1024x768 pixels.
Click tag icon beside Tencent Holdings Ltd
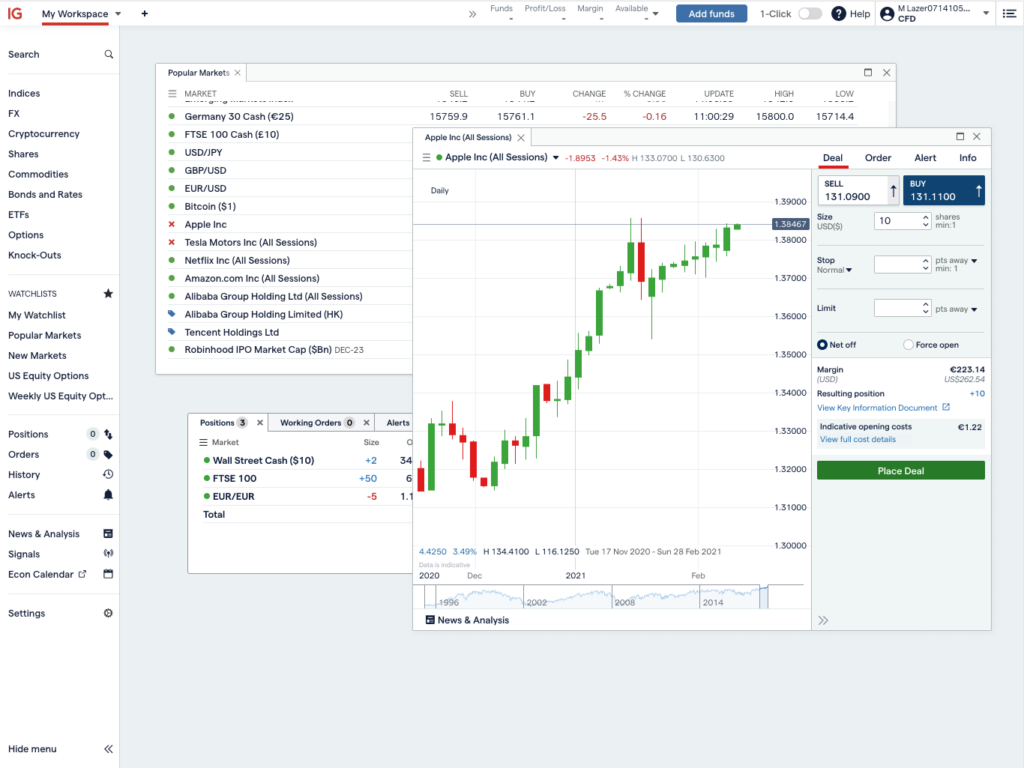coord(172,332)
